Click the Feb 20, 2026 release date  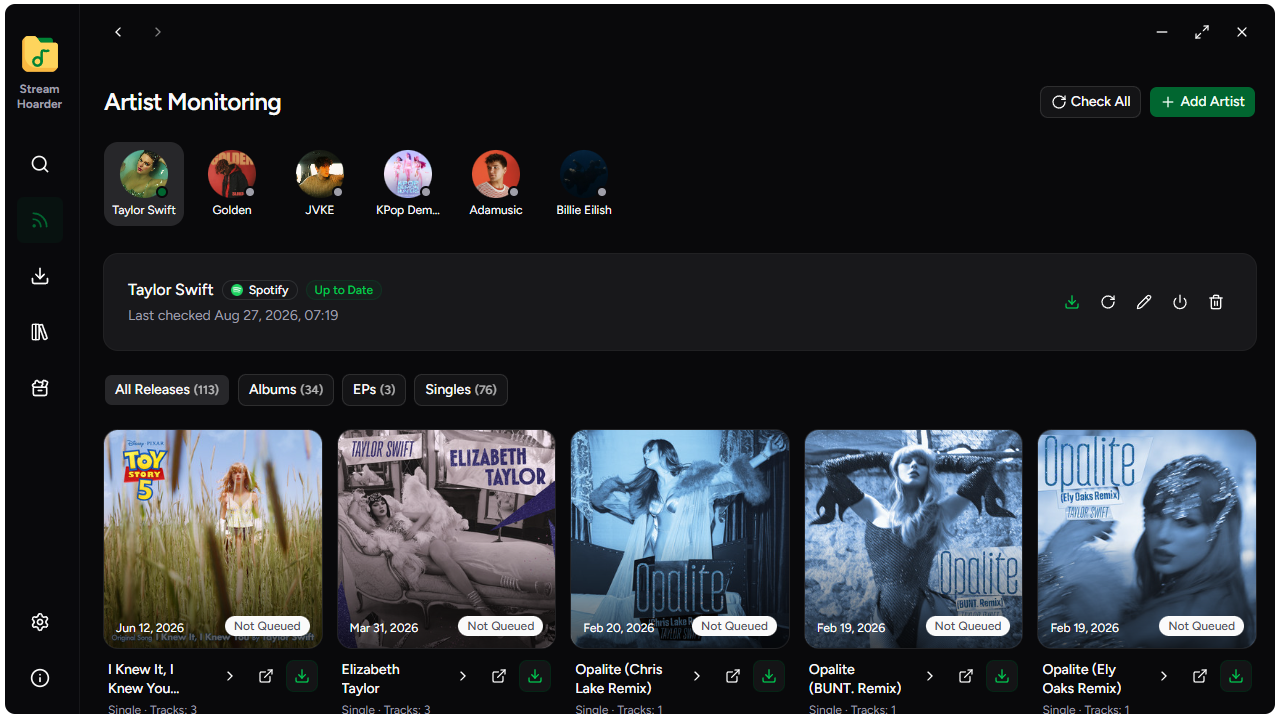[x=618, y=628]
